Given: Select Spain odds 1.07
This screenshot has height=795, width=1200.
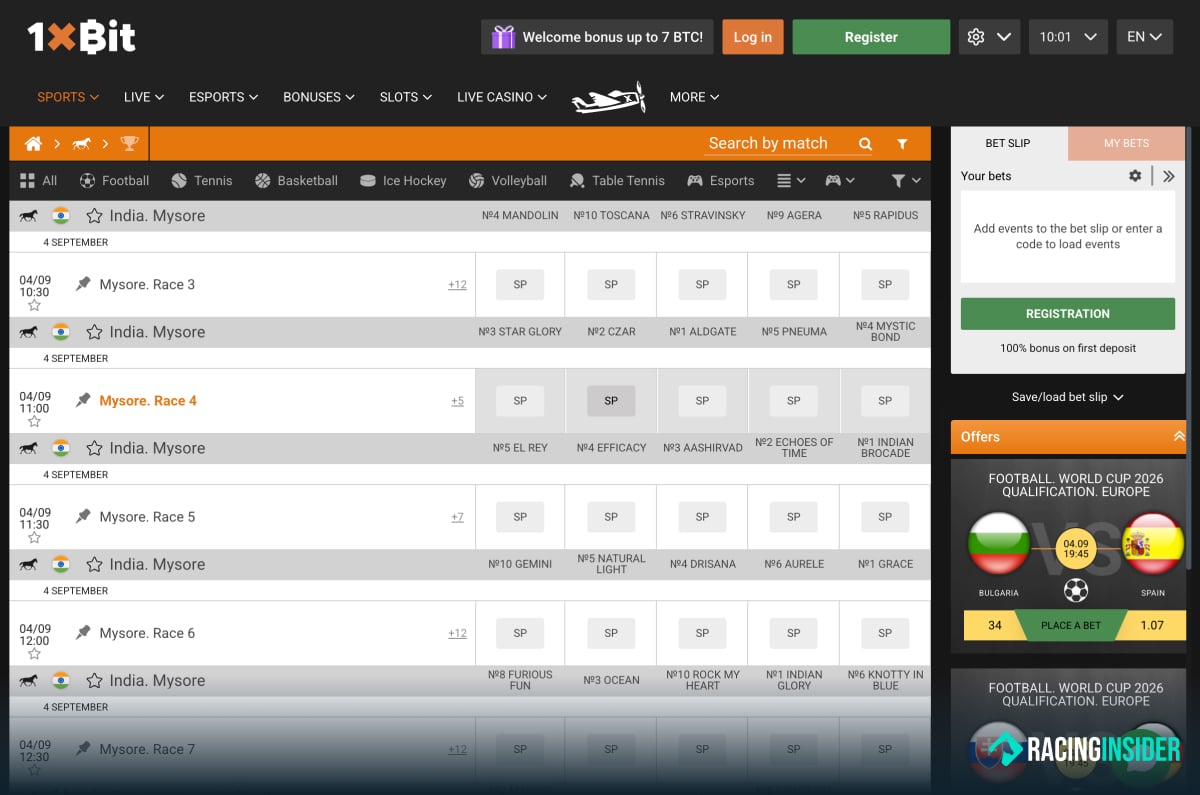Looking at the screenshot, I should click(x=1152, y=626).
